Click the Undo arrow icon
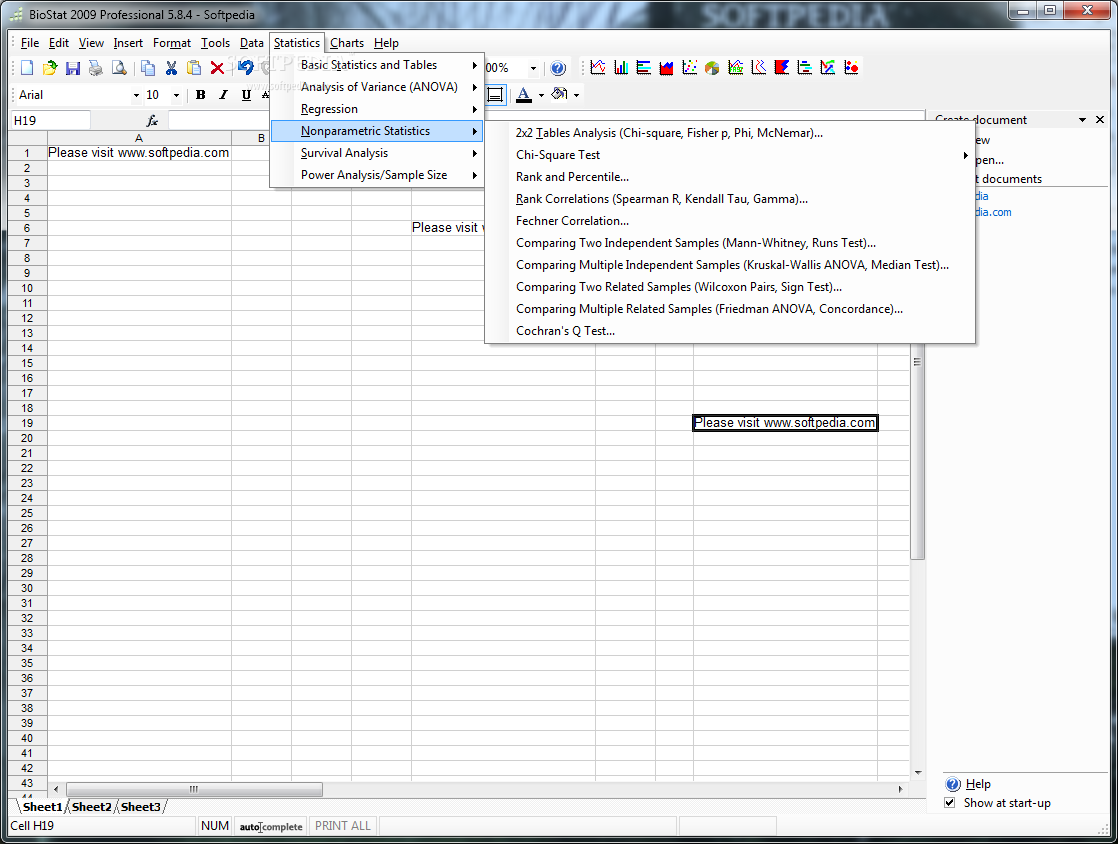Screen dimensions: 1118x844 coord(246,68)
